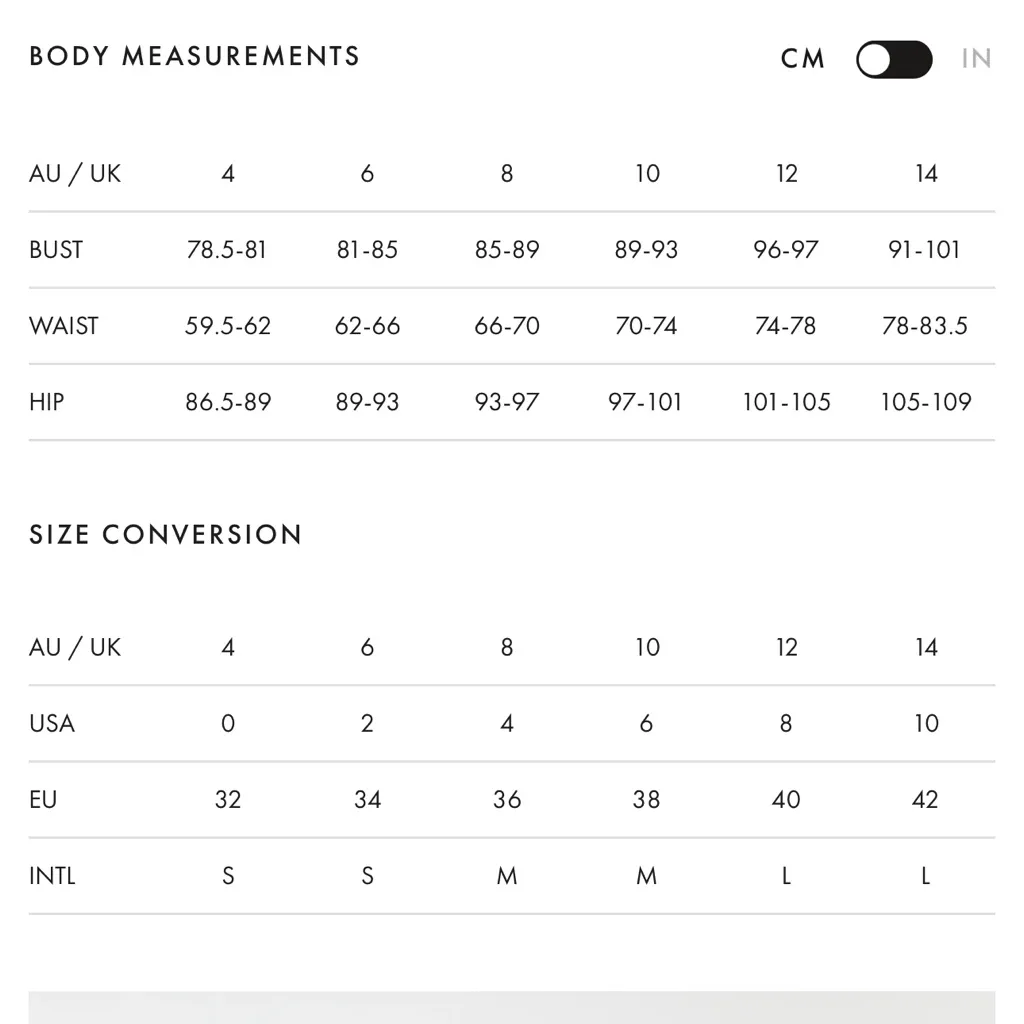Click the CM unit label

(x=803, y=59)
